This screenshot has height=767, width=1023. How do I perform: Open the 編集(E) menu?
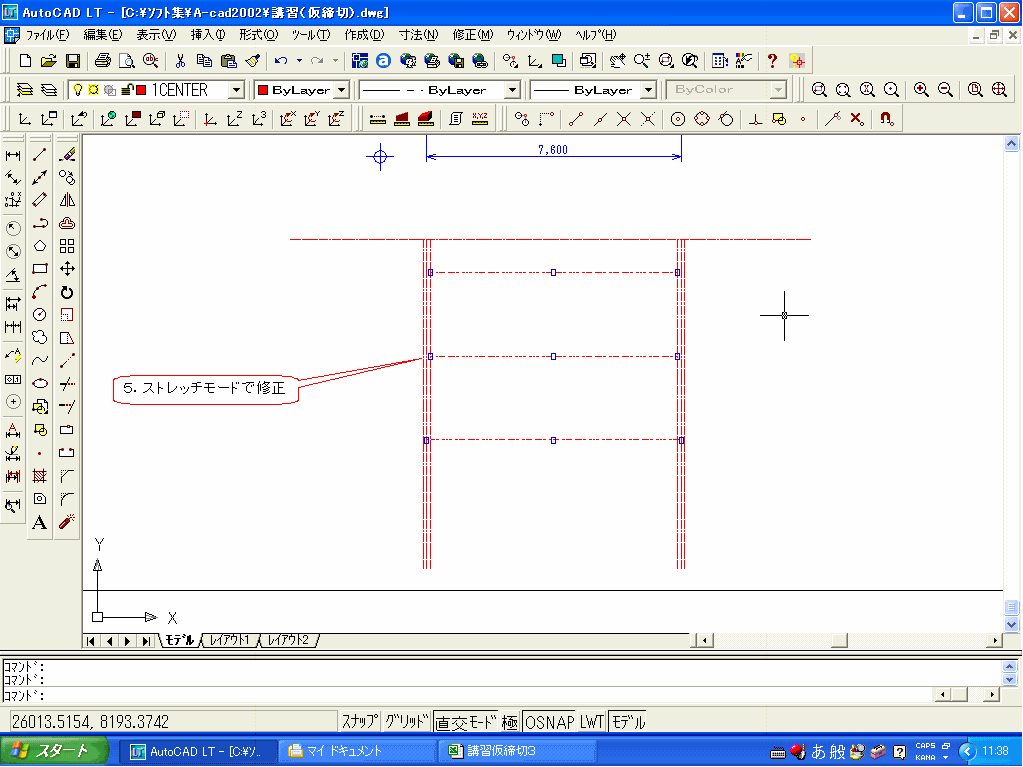pos(102,35)
